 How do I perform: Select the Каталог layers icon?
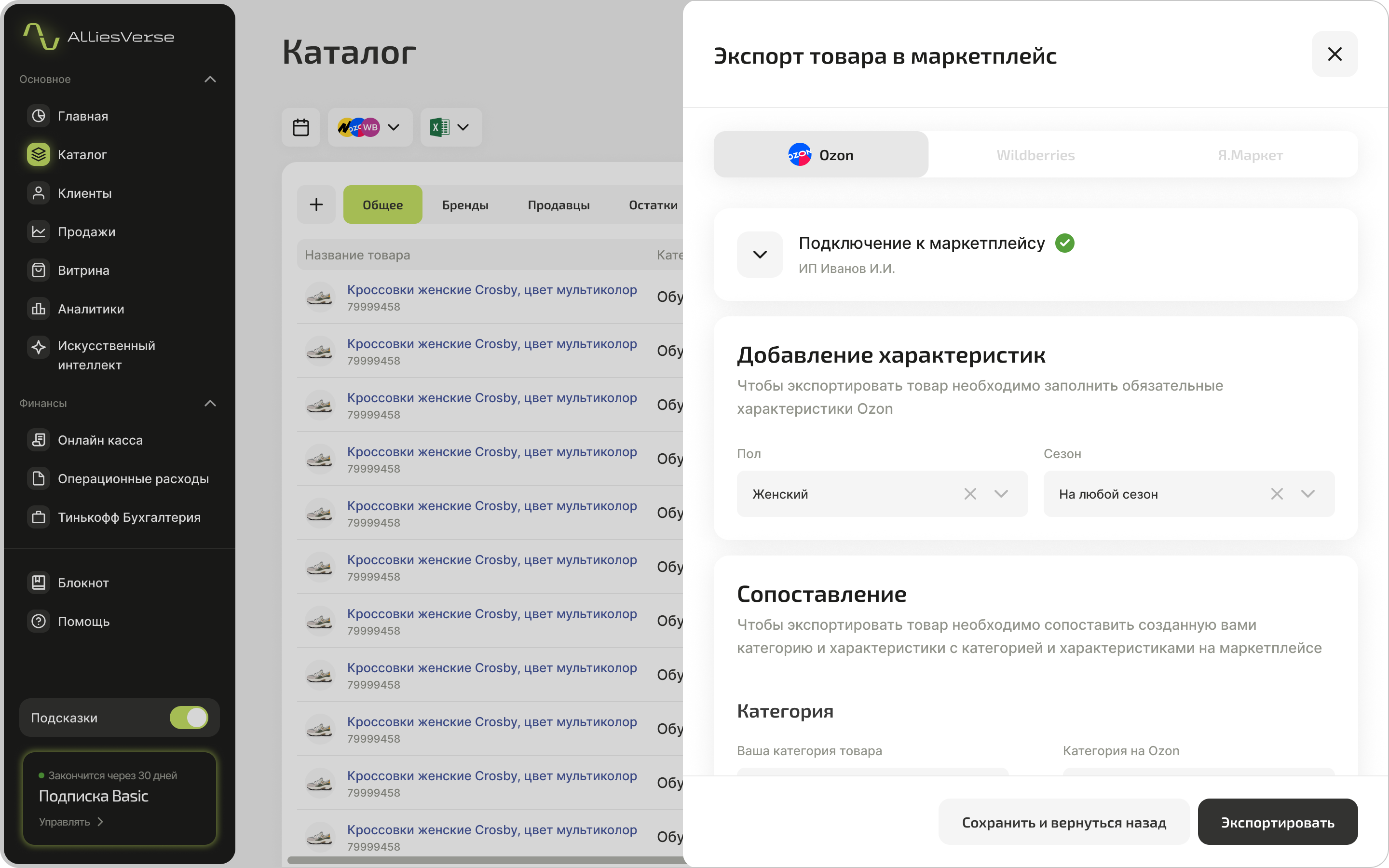[x=39, y=154]
